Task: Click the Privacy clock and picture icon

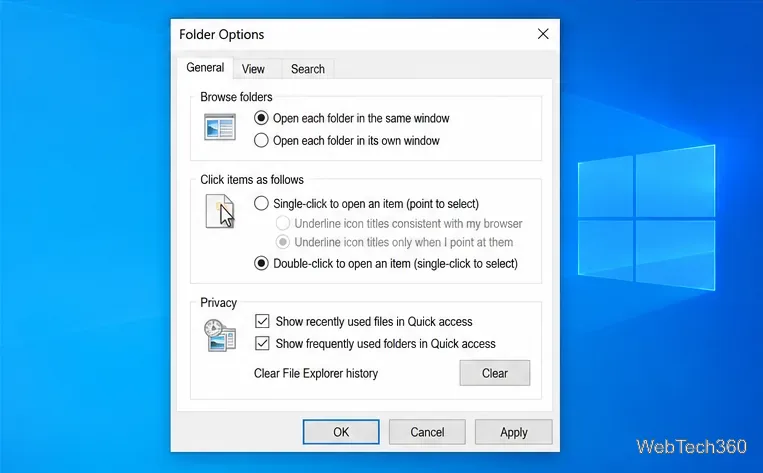Action: pos(220,335)
